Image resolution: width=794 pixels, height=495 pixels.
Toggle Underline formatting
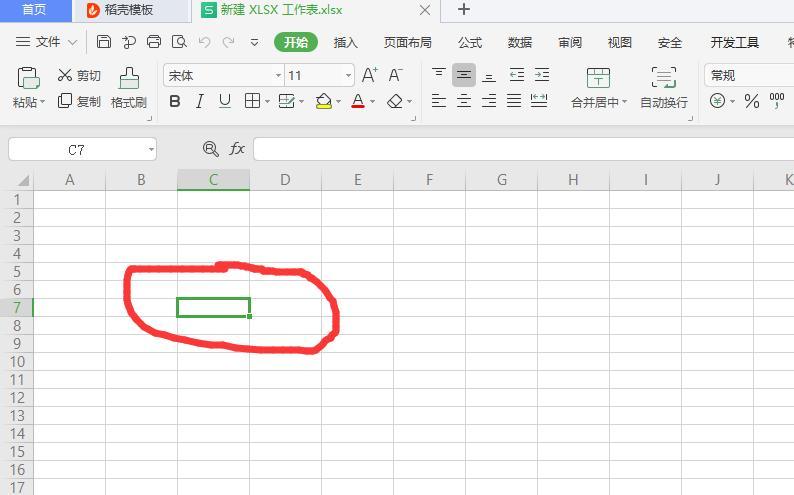[225, 101]
